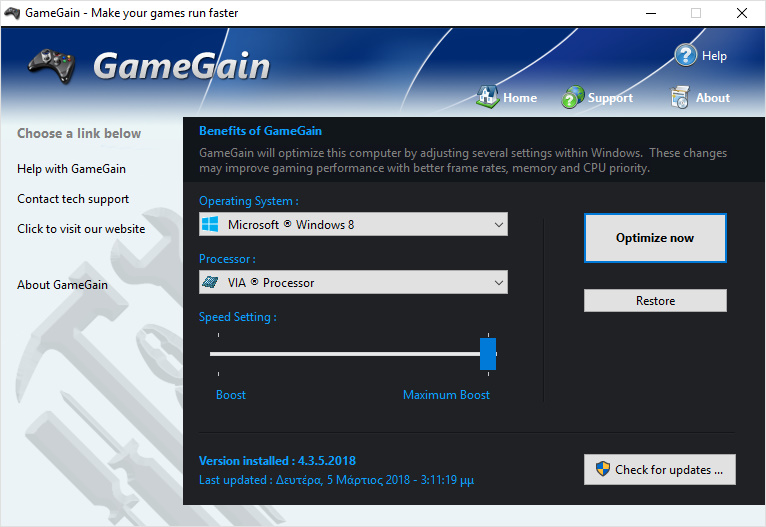The height and width of the screenshot is (527, 766).
Task: Click the Last updated date text
Action: pos(337,480)
